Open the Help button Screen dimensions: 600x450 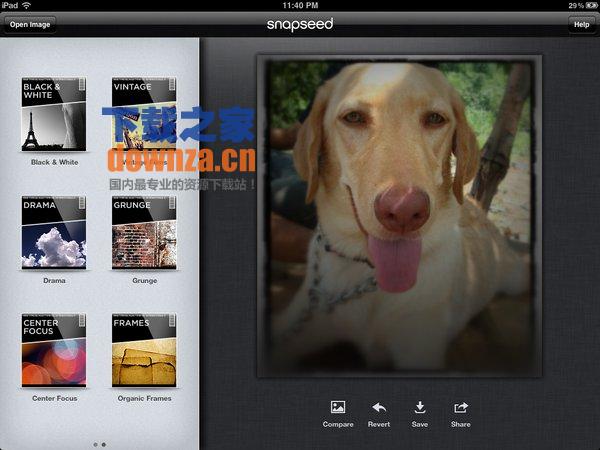click(x=582, y=24)
